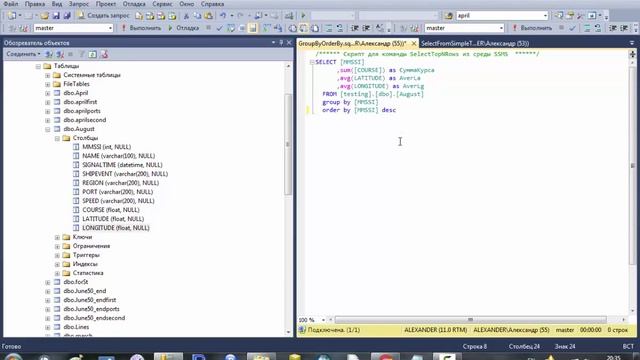Click the filter funnel icon in Object Explorer

pos(82,54)
